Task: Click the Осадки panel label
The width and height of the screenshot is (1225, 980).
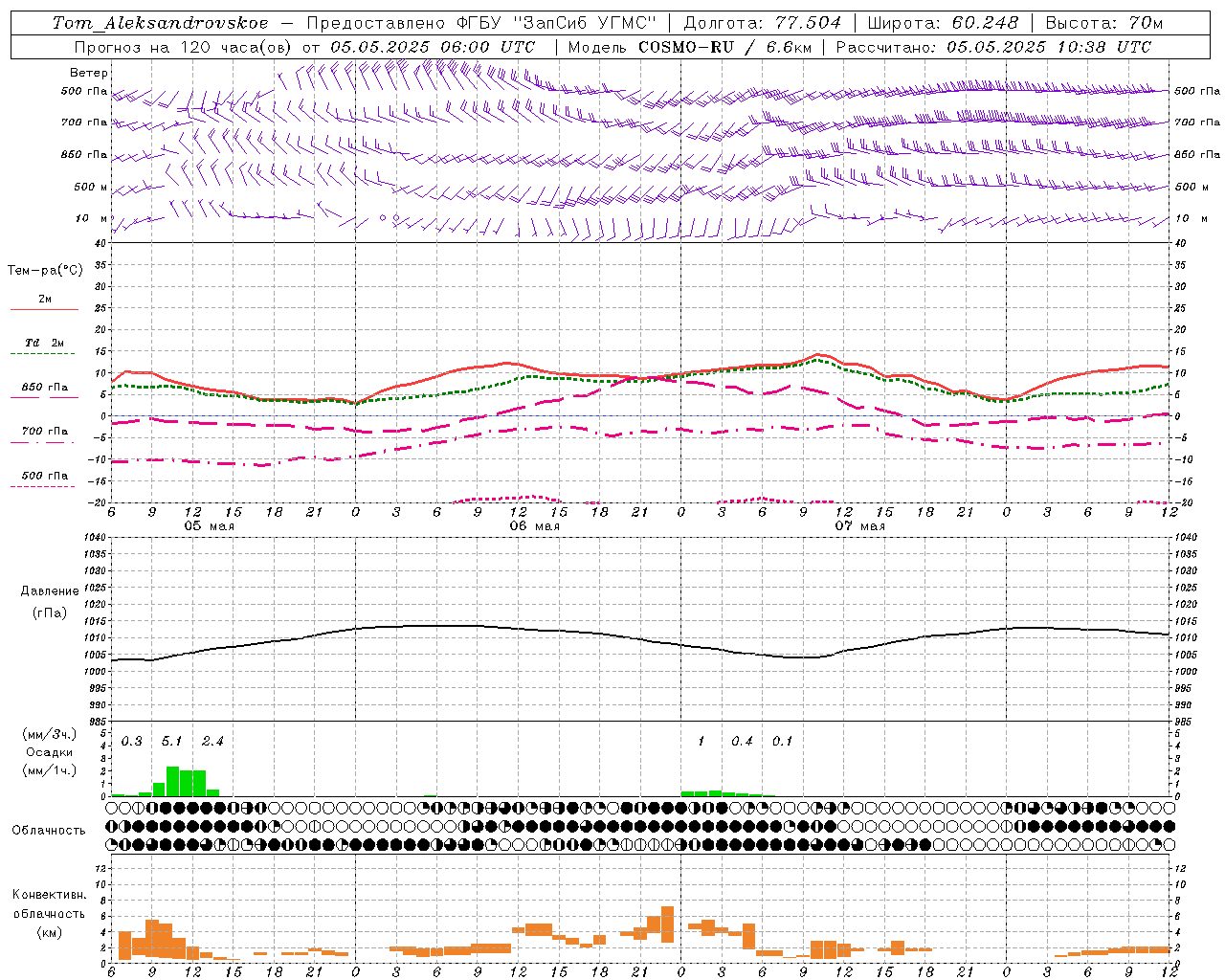Action: (49, 753)
